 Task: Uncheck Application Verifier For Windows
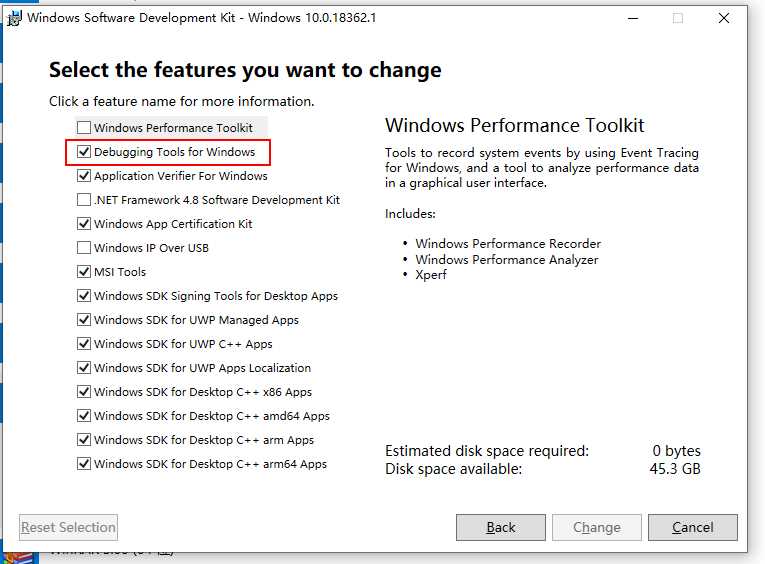point(84,176)
